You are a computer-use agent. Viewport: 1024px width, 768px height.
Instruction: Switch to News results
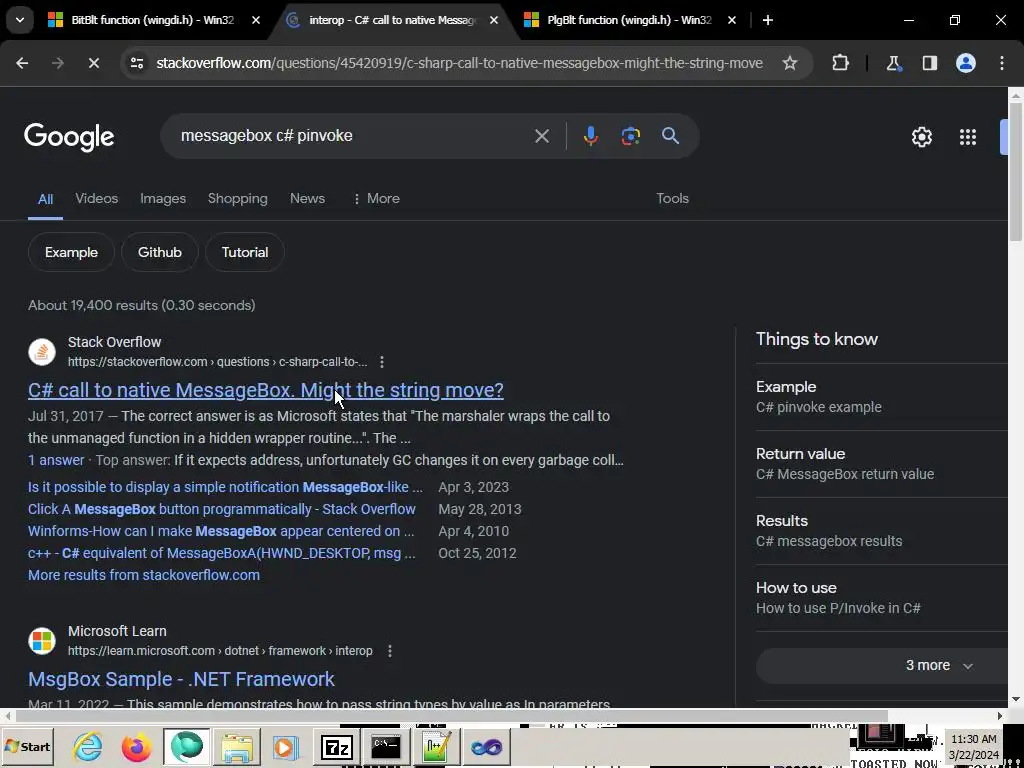click(308, 199)
